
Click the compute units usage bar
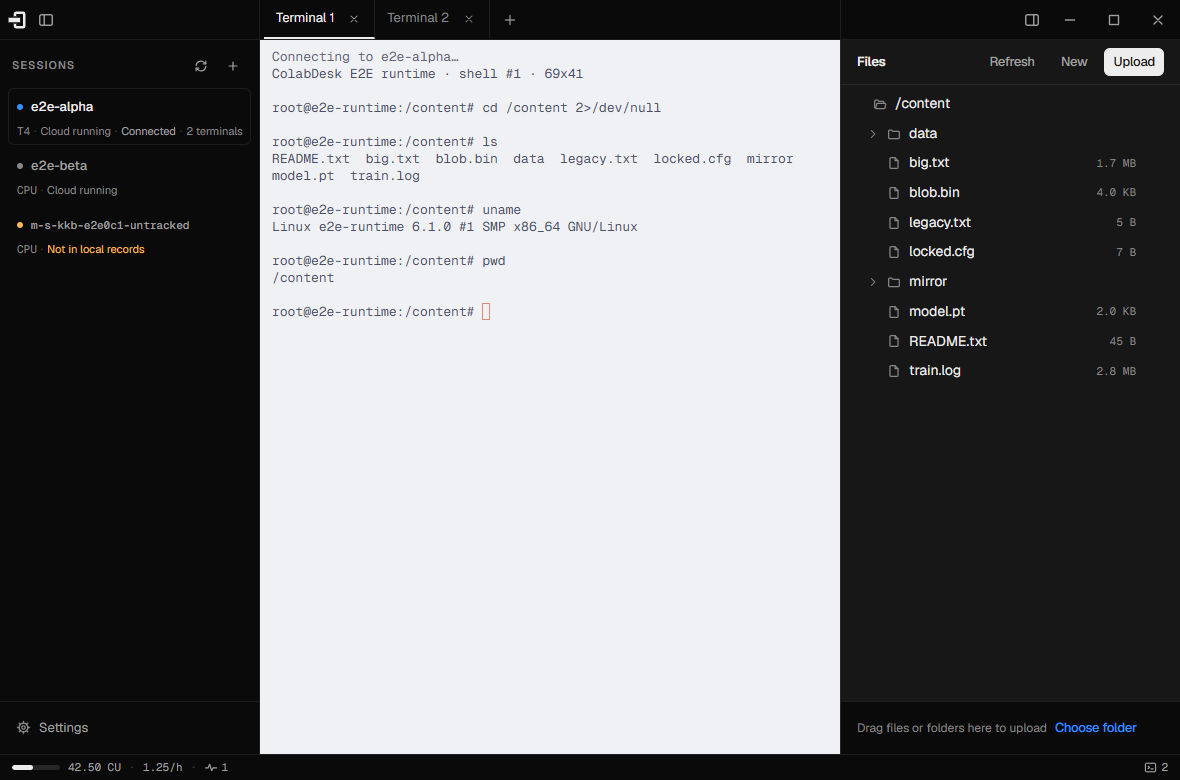pos(35,767)
